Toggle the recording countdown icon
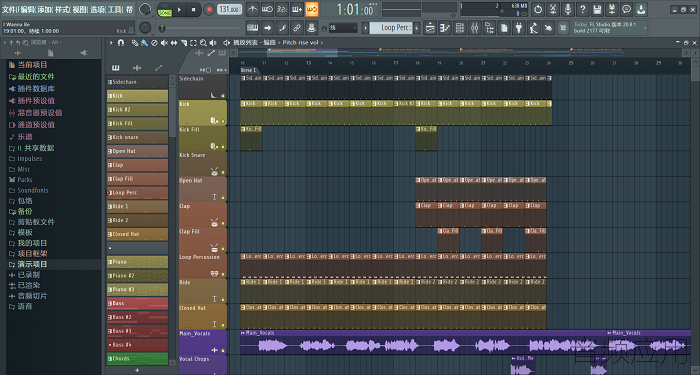The width and height of the screenshot is (700, 375). coord(282,9)
